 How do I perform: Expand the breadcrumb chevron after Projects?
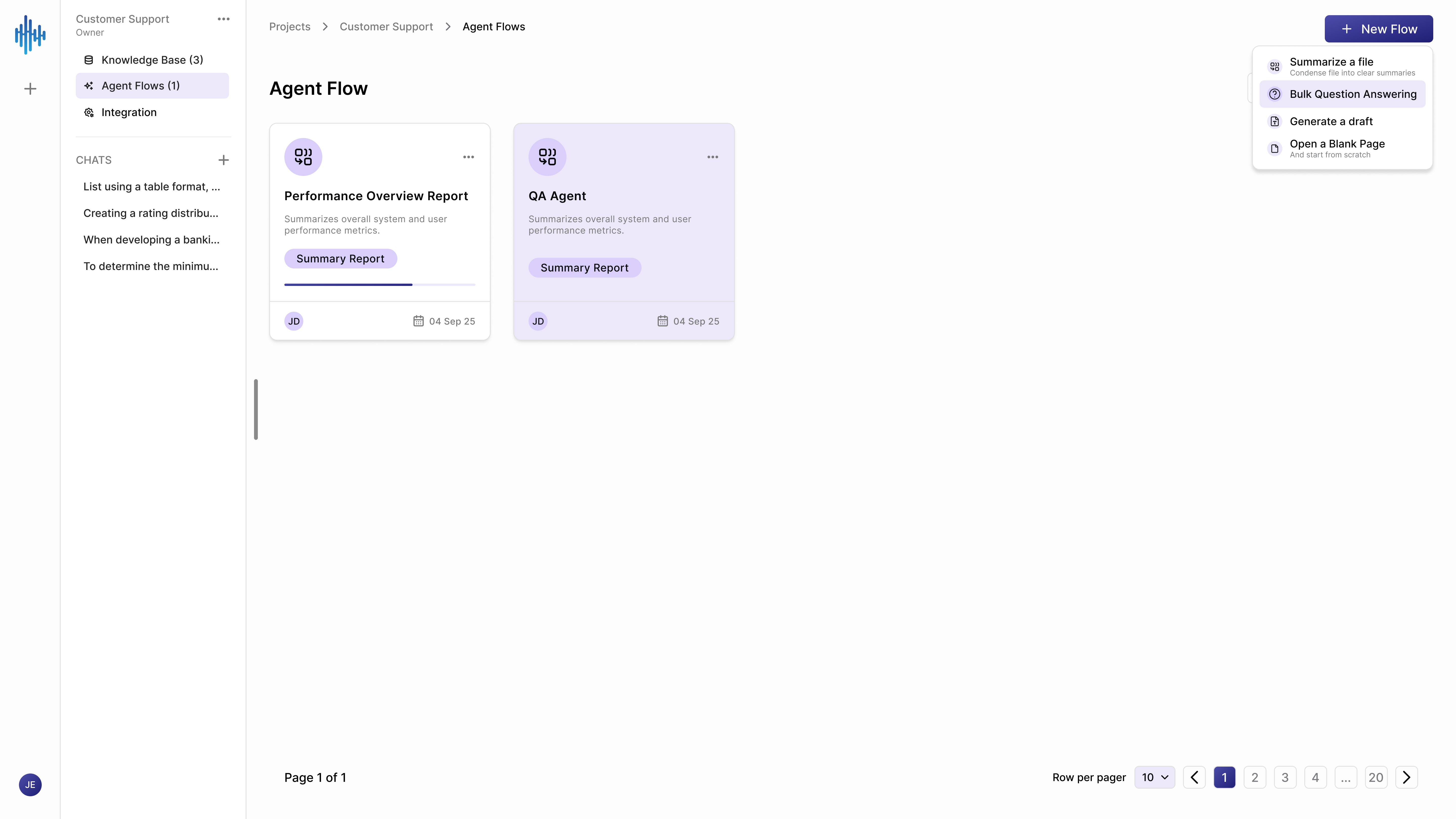pyautogui.click(x=325, y=27)
